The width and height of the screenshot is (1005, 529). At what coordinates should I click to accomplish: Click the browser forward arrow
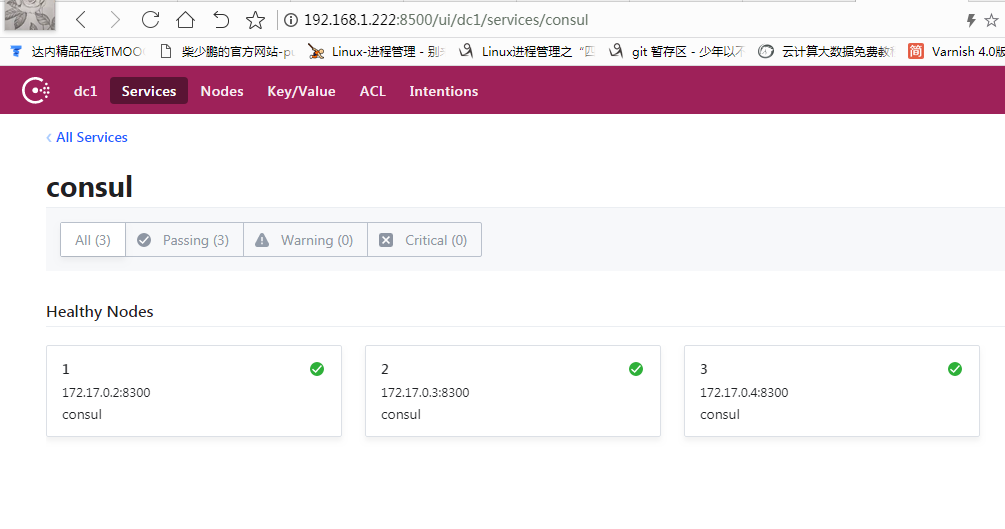point(115,20)
